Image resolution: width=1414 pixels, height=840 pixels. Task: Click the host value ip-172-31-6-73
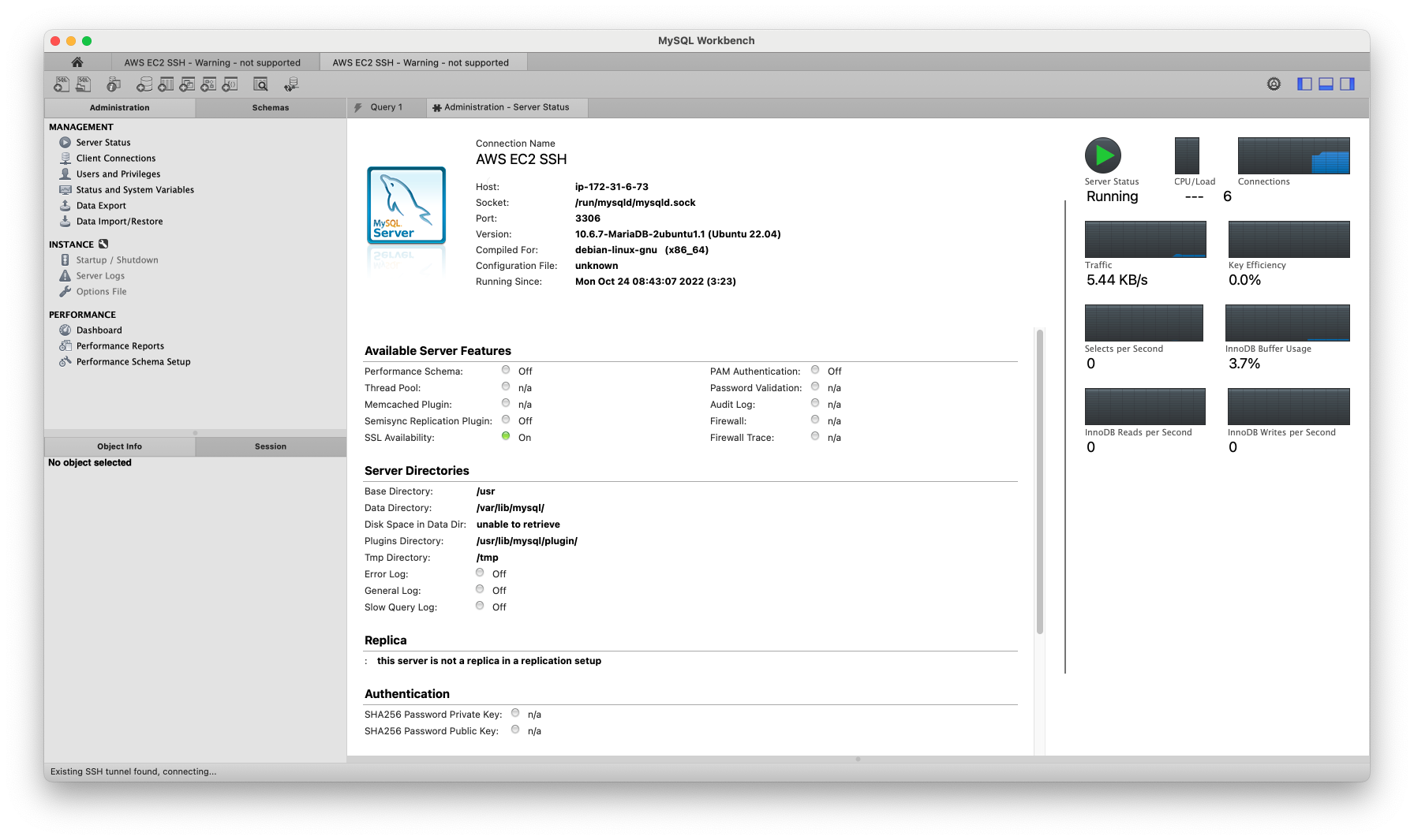click(612, 187)
